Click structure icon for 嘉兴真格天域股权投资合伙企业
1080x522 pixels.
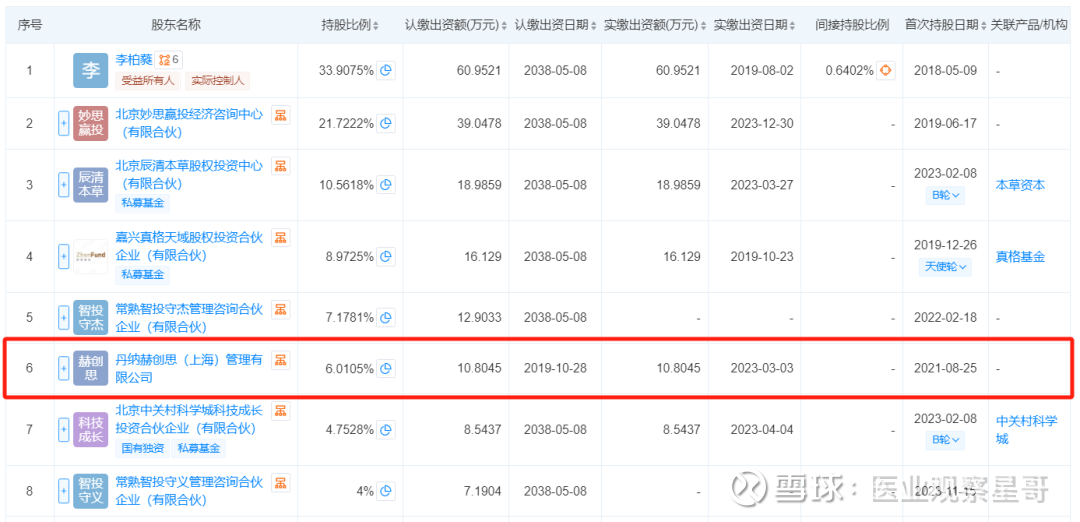click(280, 238)
